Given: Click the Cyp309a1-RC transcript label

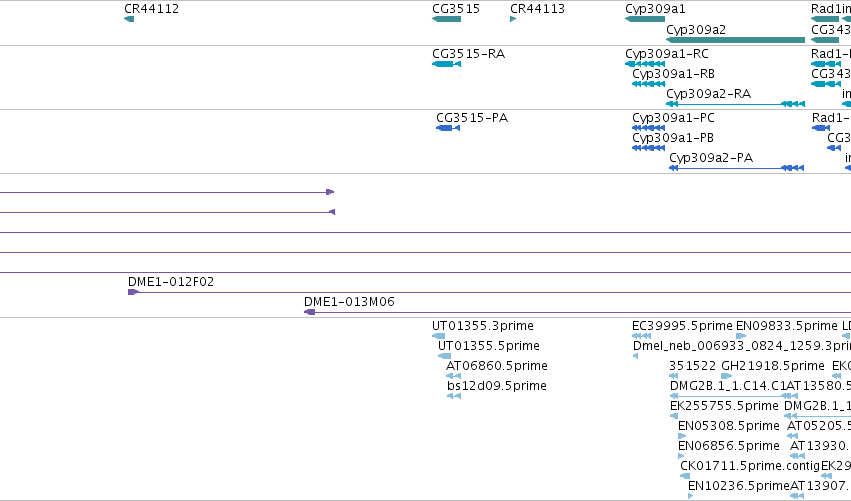Looking at the screenshot, I should click(x=666, y=54).
